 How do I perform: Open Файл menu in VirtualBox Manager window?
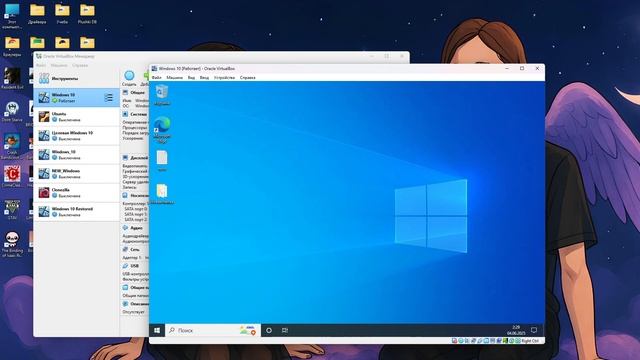coord(41,65)
